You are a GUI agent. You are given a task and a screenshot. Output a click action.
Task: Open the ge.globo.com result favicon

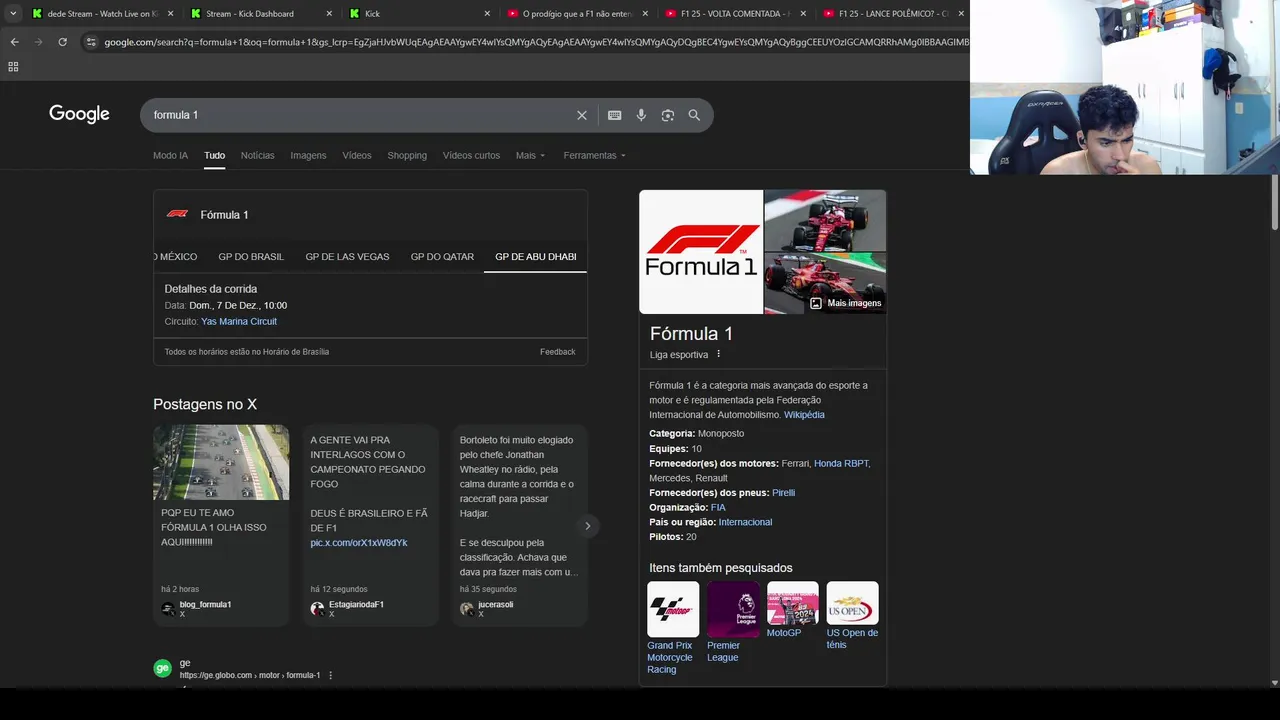(x=163, y=669)
